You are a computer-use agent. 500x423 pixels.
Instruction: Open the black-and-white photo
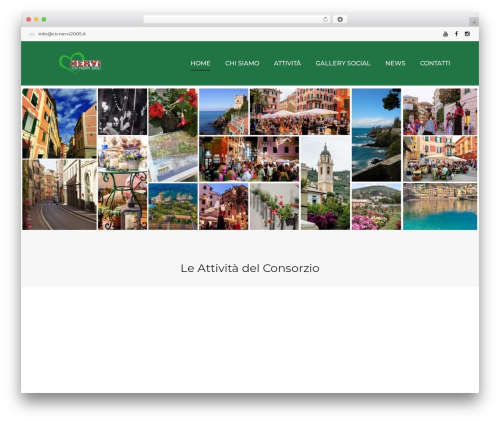click(x=122, y=112)
